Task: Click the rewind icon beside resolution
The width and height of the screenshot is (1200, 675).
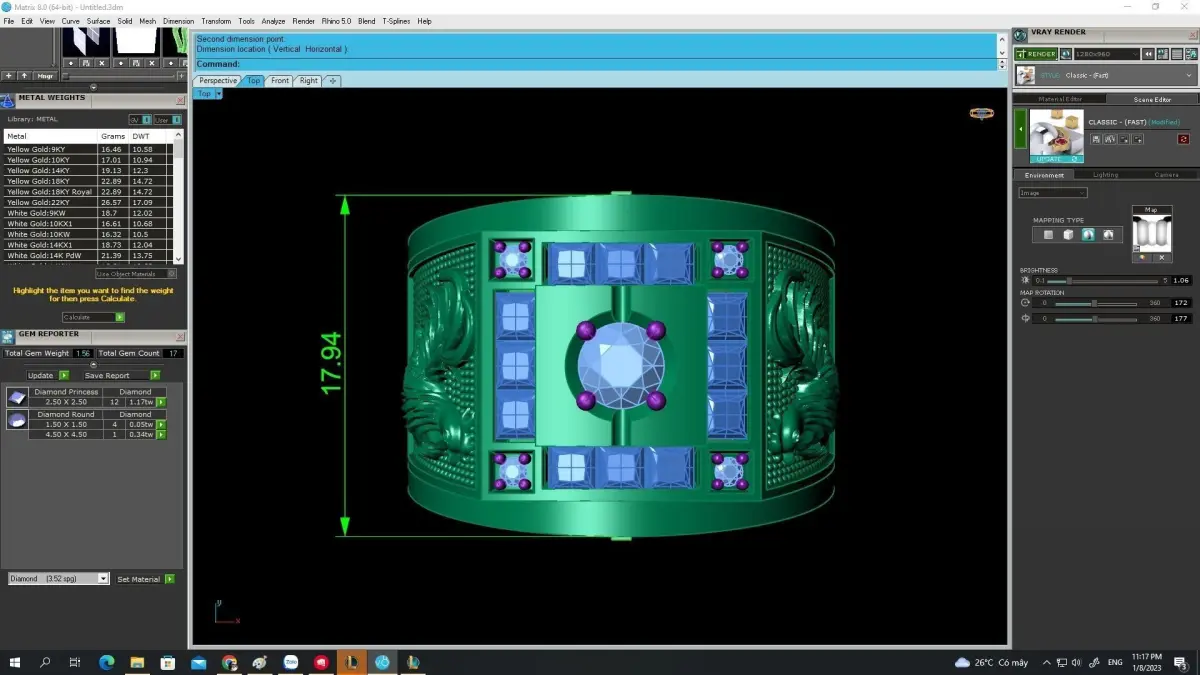Action: point(1150,54)
